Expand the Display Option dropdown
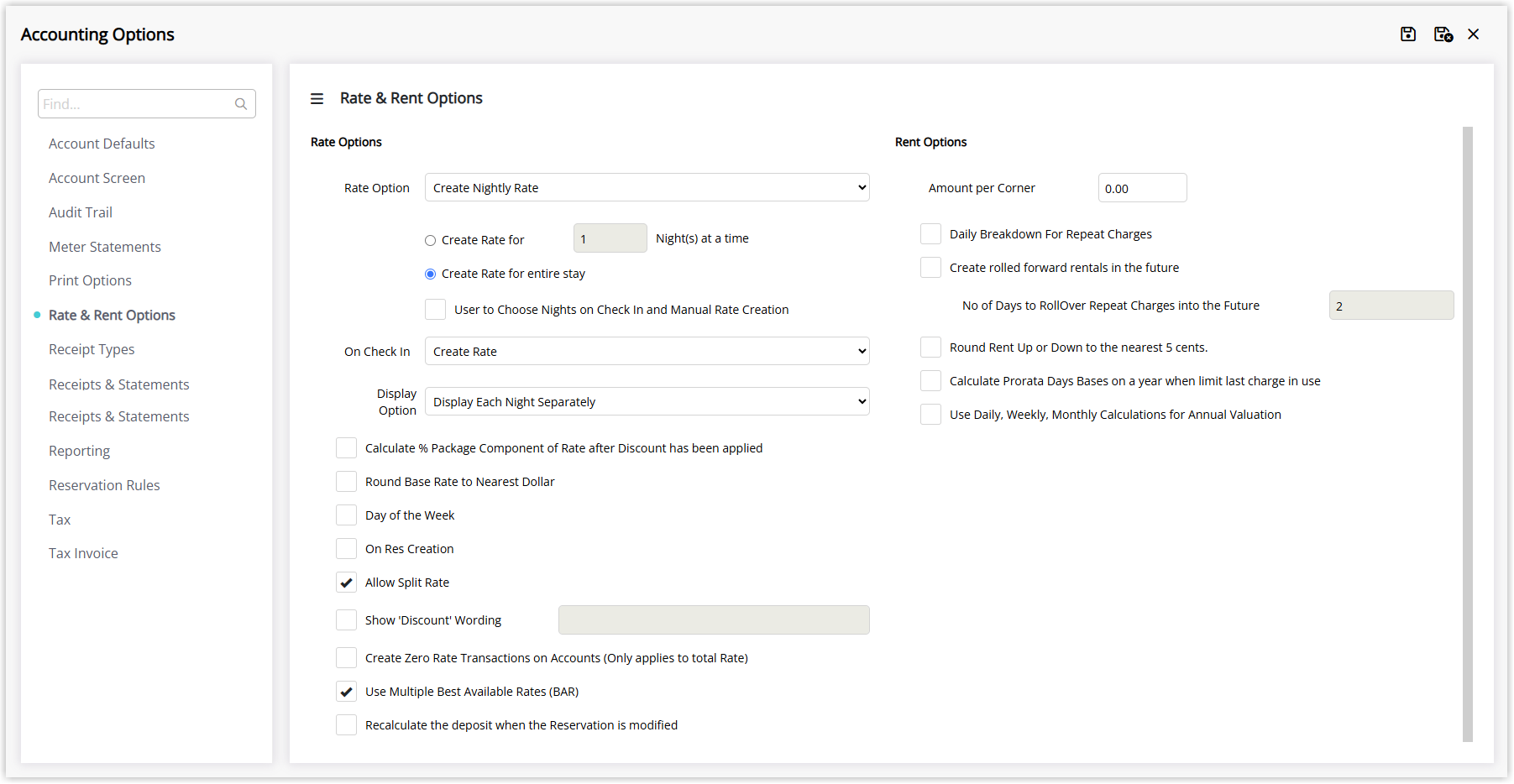The width and height of the screenshot is (1514, 784). (647, 401)
